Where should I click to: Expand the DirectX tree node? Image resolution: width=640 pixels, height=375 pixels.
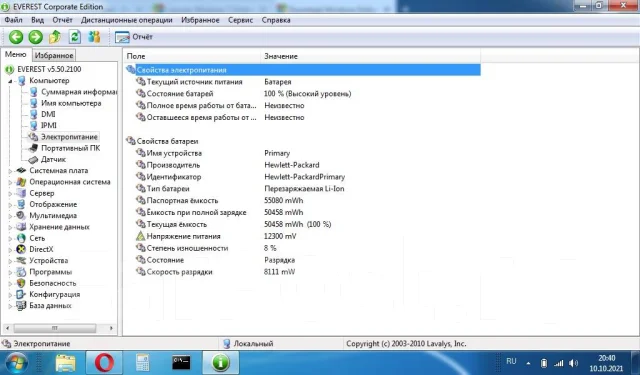10,249
